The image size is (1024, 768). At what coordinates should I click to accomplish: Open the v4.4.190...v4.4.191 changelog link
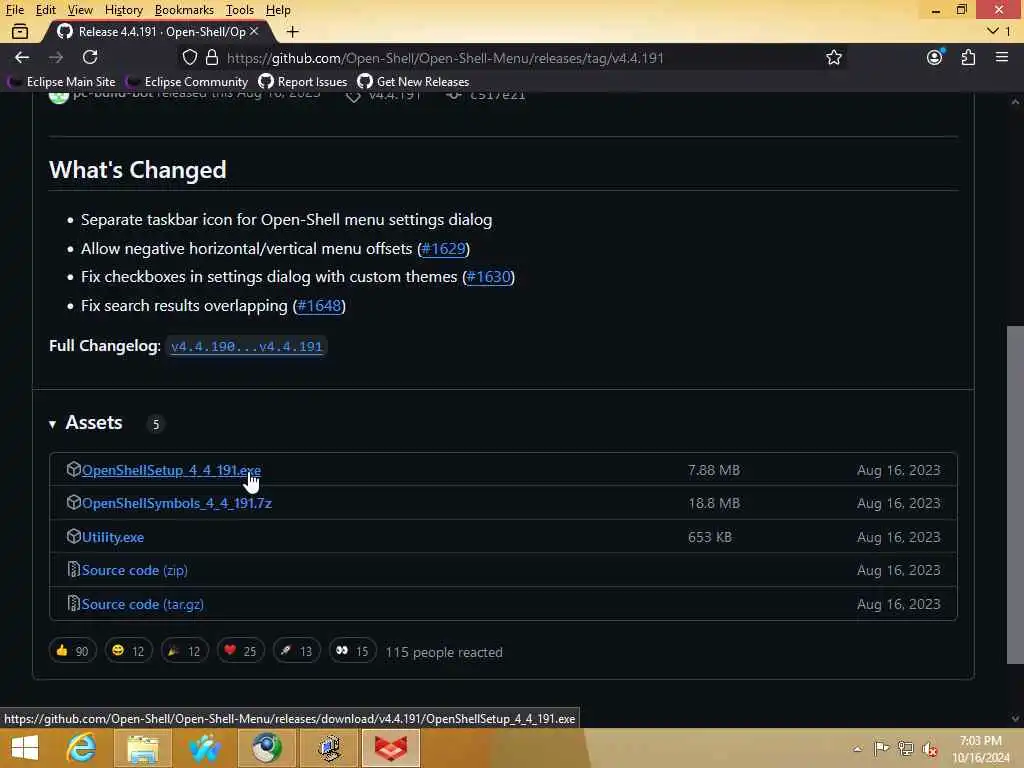pyautogui.click(x=246, y=346)
